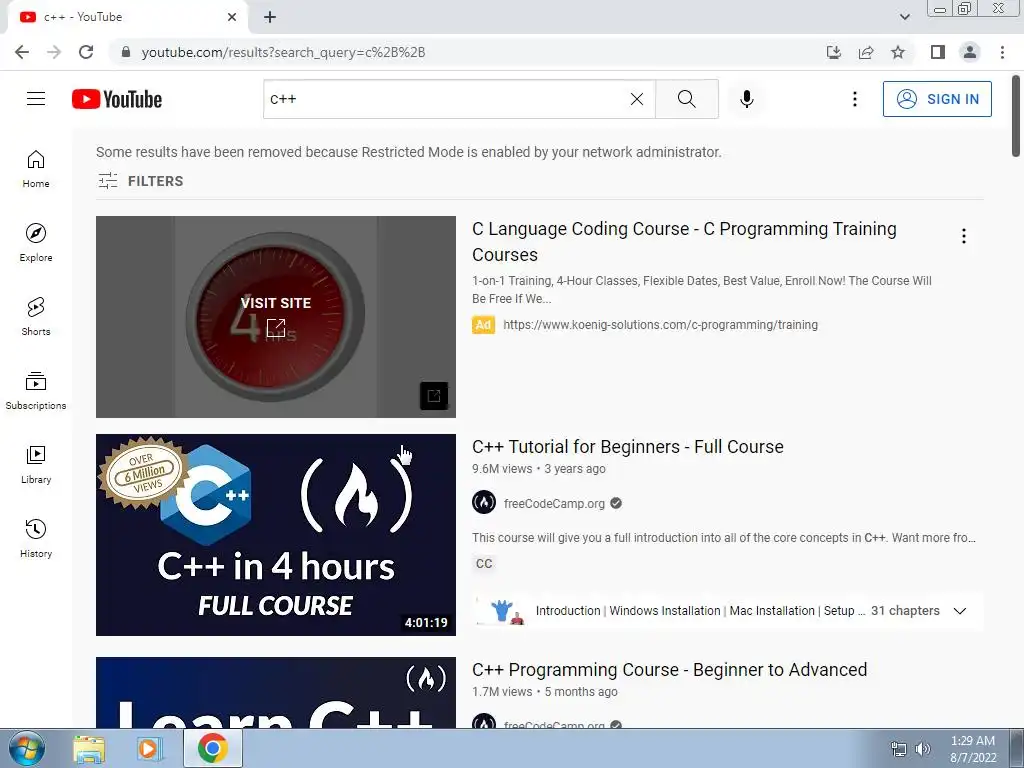The width and height of the screenshot is (1024, 768).
Task: Close the c++ - YouTube tab
Action: tap(232, 17)
